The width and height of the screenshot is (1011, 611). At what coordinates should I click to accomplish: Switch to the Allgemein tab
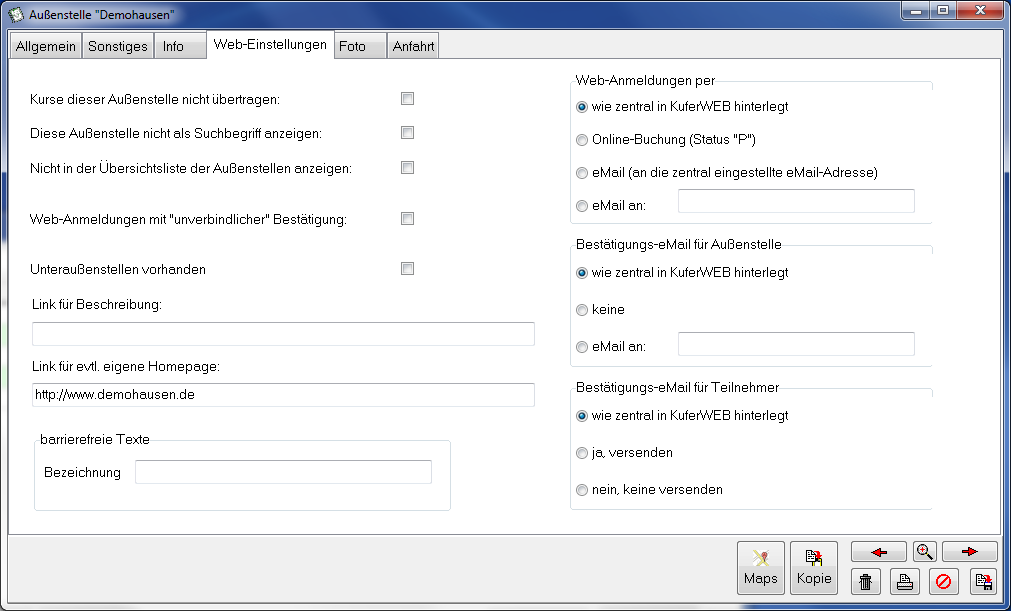point(46,46)
